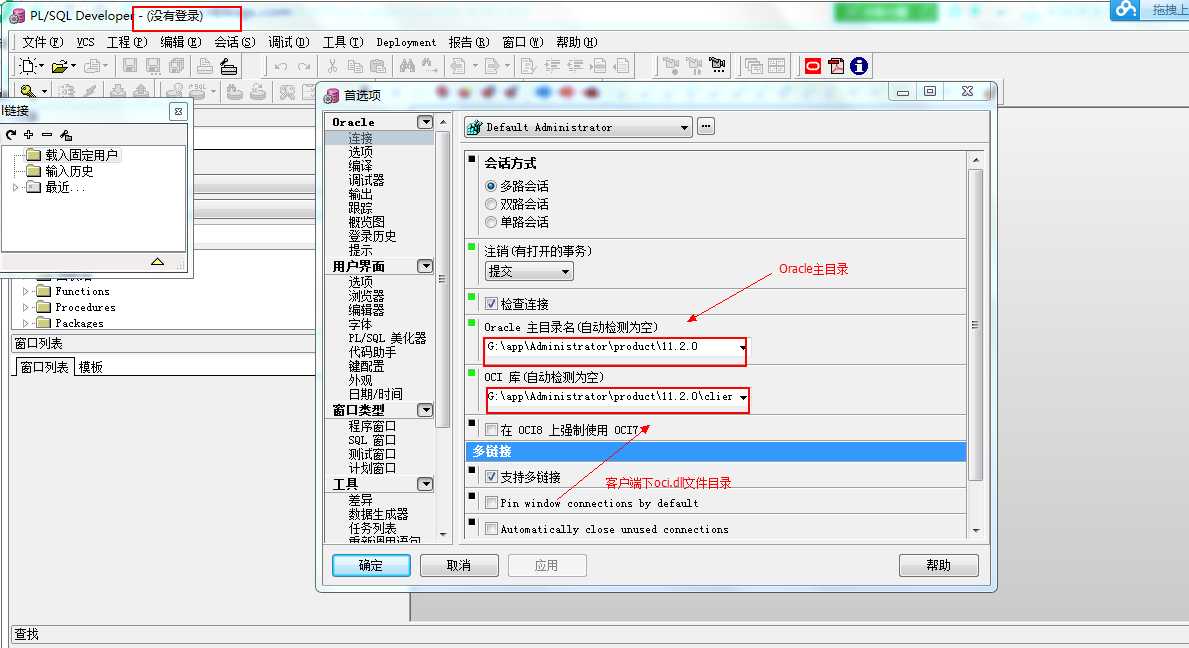Toggle the 检查连接 checkbox
This screenshot has height=648, width=1189.
click(491, 304)
